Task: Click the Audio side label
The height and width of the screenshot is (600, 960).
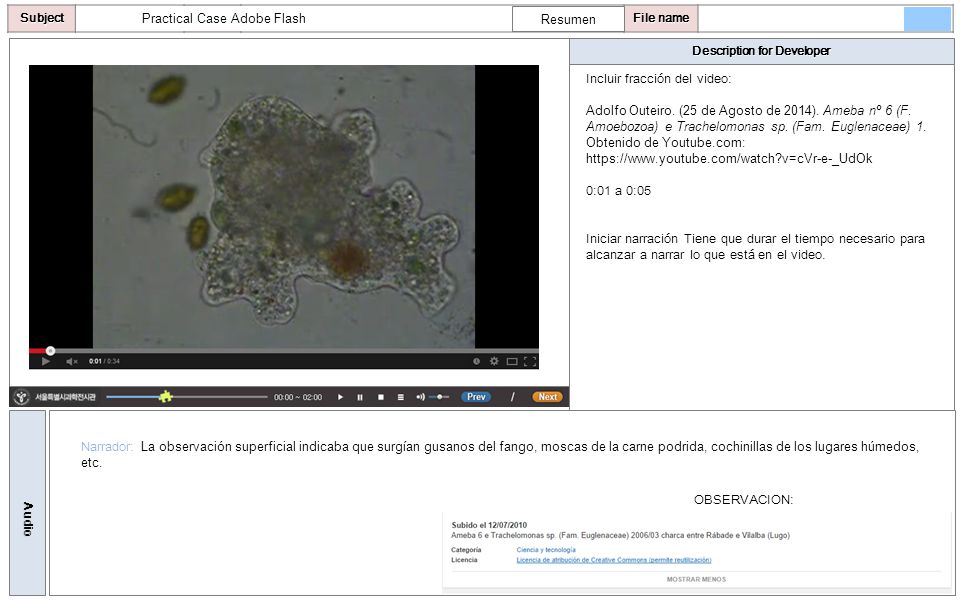Action: click(28, 503)
